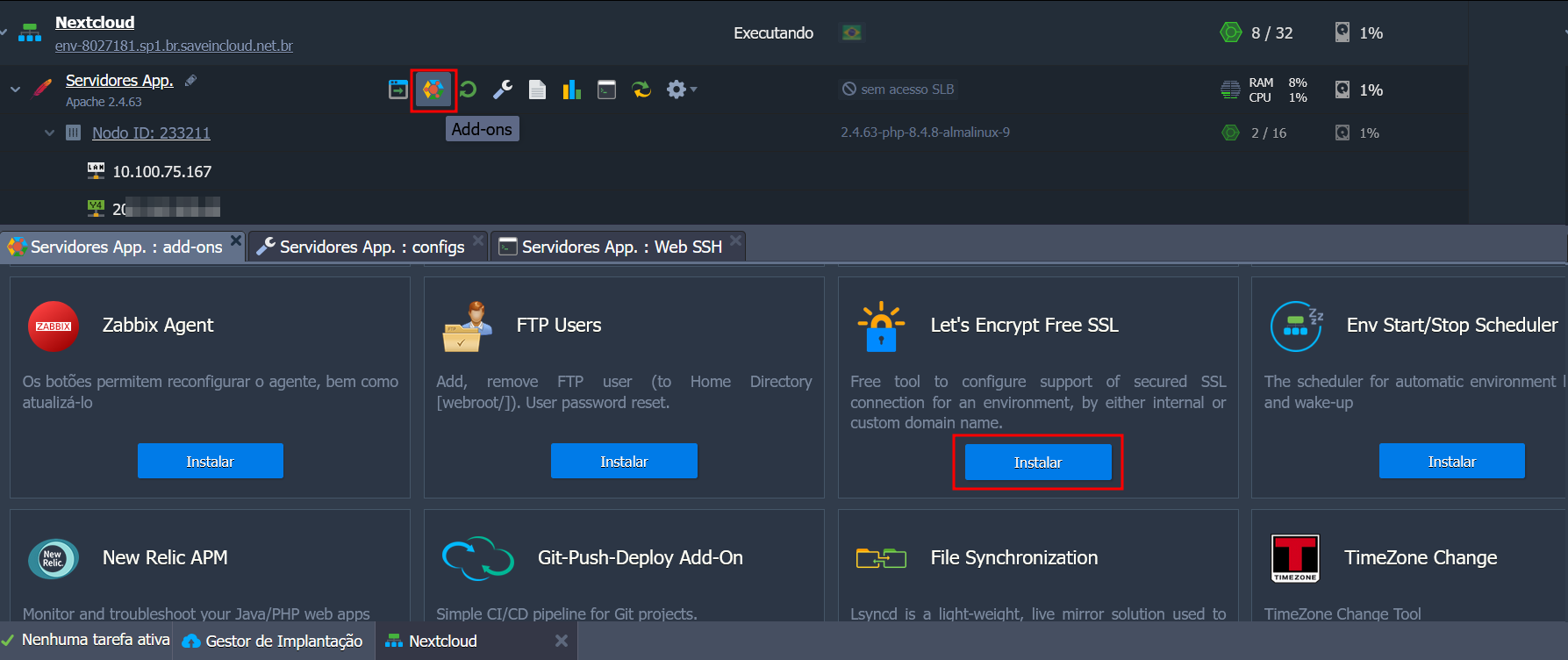The image size is (1568, 660).
Task: Click the LAN IP address icon
Action: click(x=96, y=170)
